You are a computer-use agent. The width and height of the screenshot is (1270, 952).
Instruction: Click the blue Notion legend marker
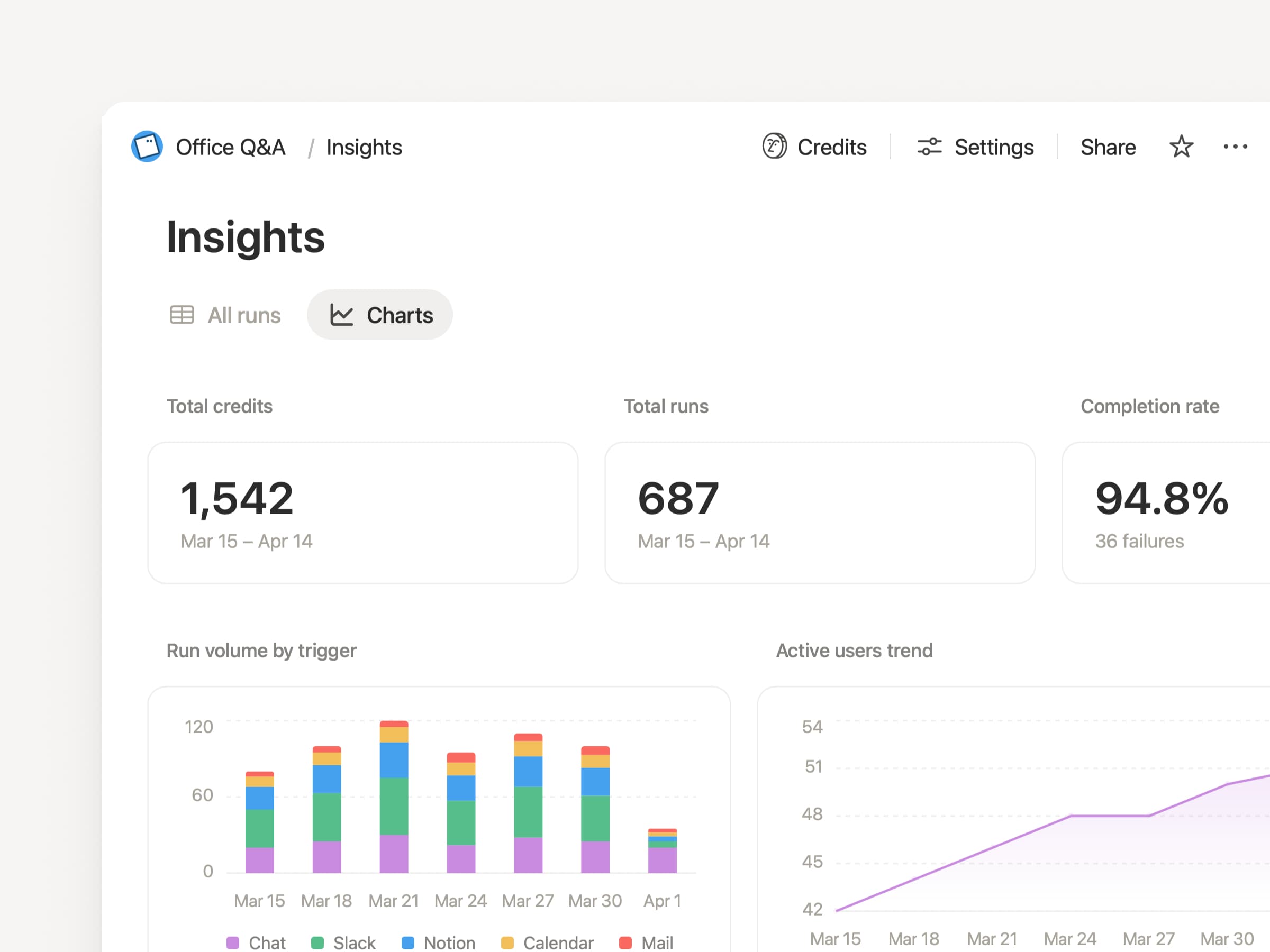(x=407, y=941)
